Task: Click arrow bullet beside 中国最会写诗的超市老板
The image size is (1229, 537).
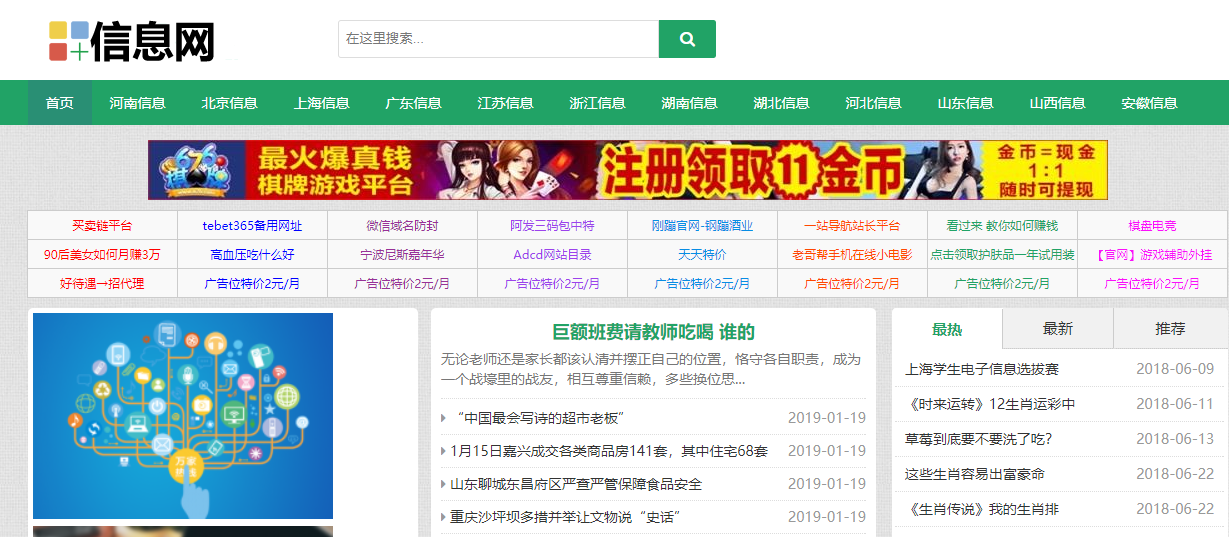Action: click(443, 418)
